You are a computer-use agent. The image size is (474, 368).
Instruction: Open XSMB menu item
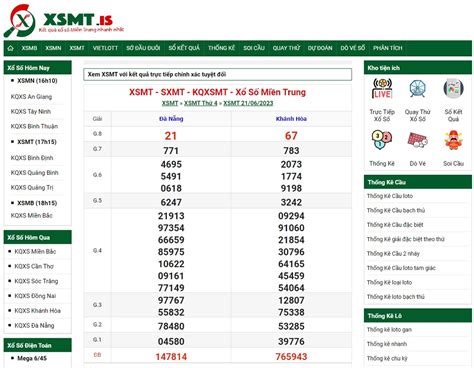click(29, 48)
